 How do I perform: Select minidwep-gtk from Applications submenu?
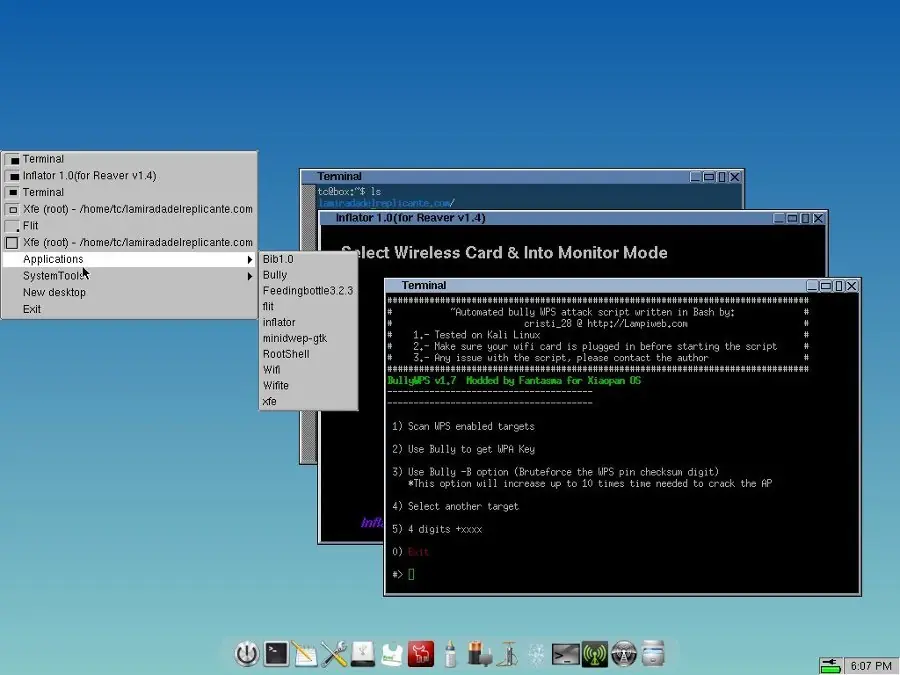[x=294, y=338]
